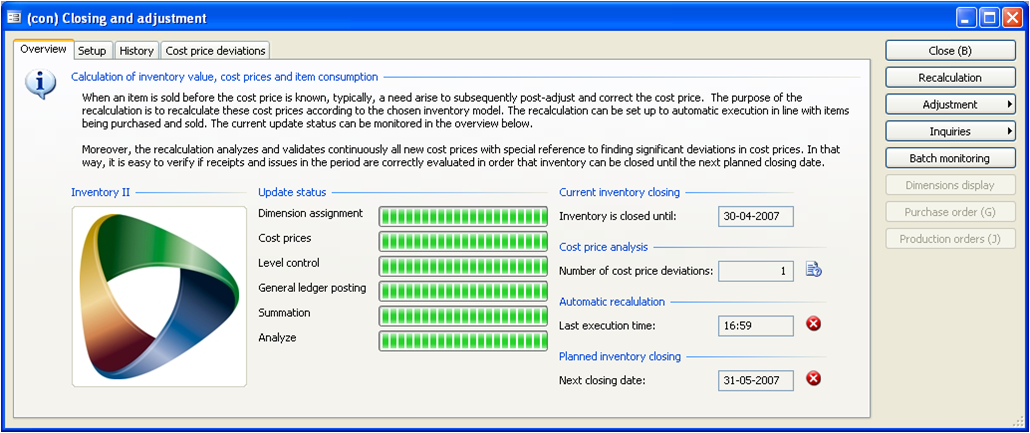Screen dimensions: 1030x433
Task: Select the Cost price deviations tab
Action: (215, 50)
